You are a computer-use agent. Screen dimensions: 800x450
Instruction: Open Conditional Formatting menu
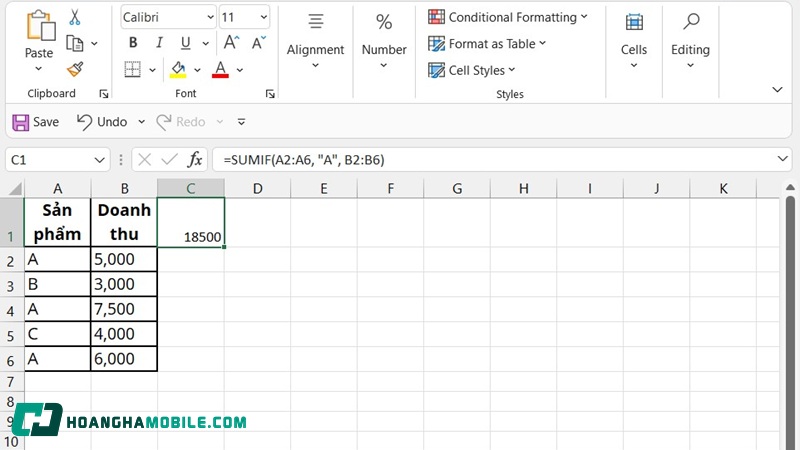point(508,17)
